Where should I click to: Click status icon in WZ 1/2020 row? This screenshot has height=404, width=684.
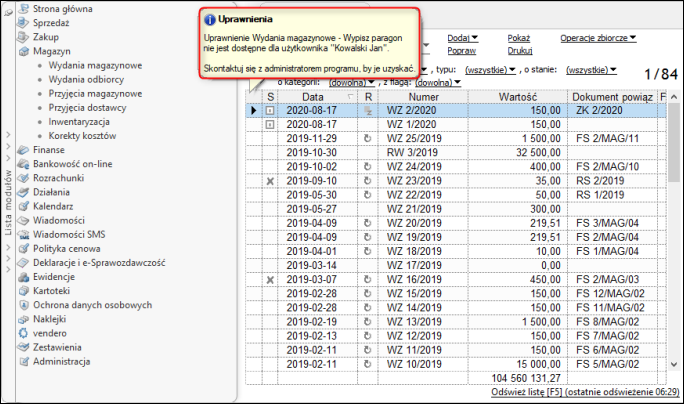click(x=270, y=124)
